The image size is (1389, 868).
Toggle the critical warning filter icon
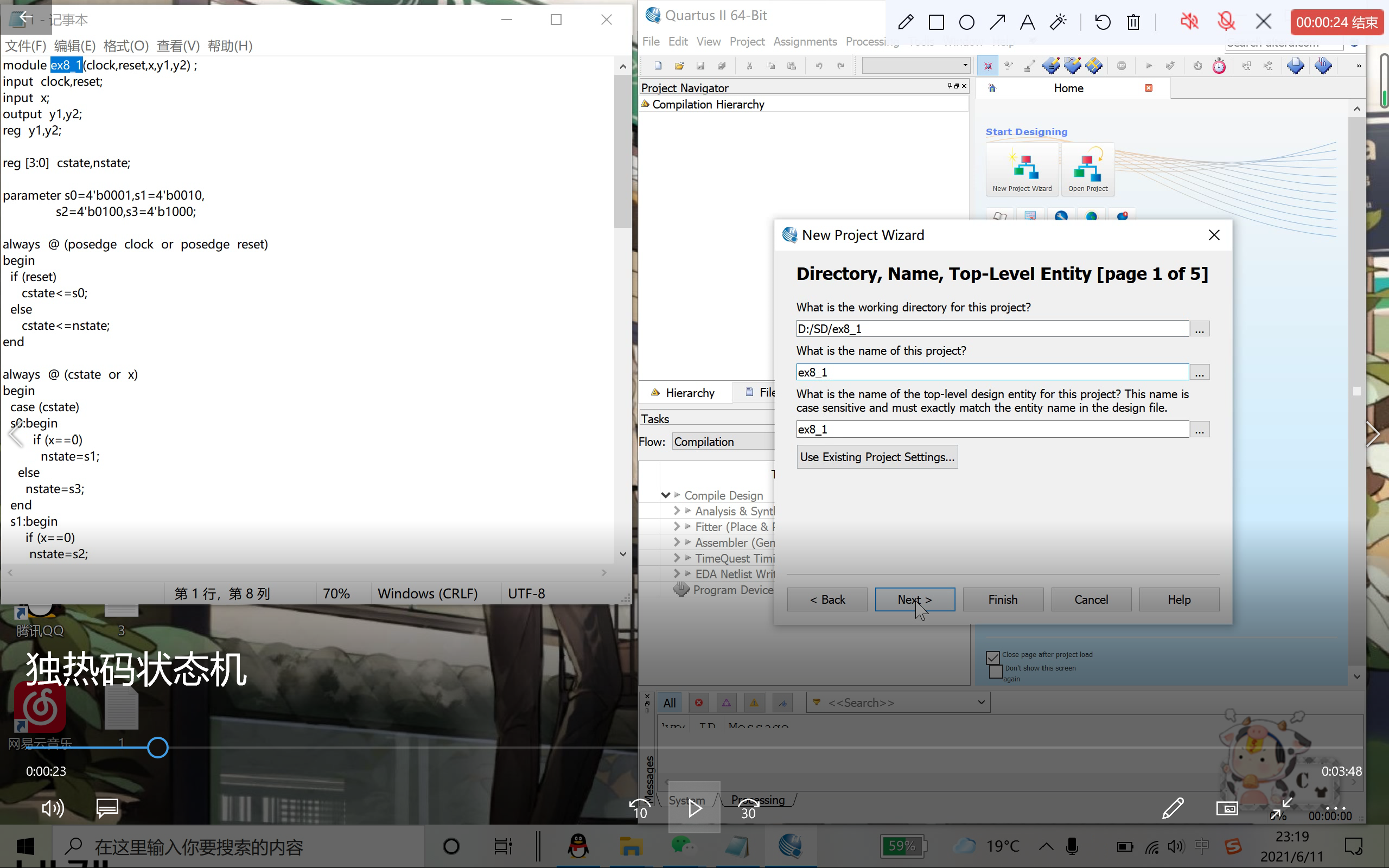point(727,703)
